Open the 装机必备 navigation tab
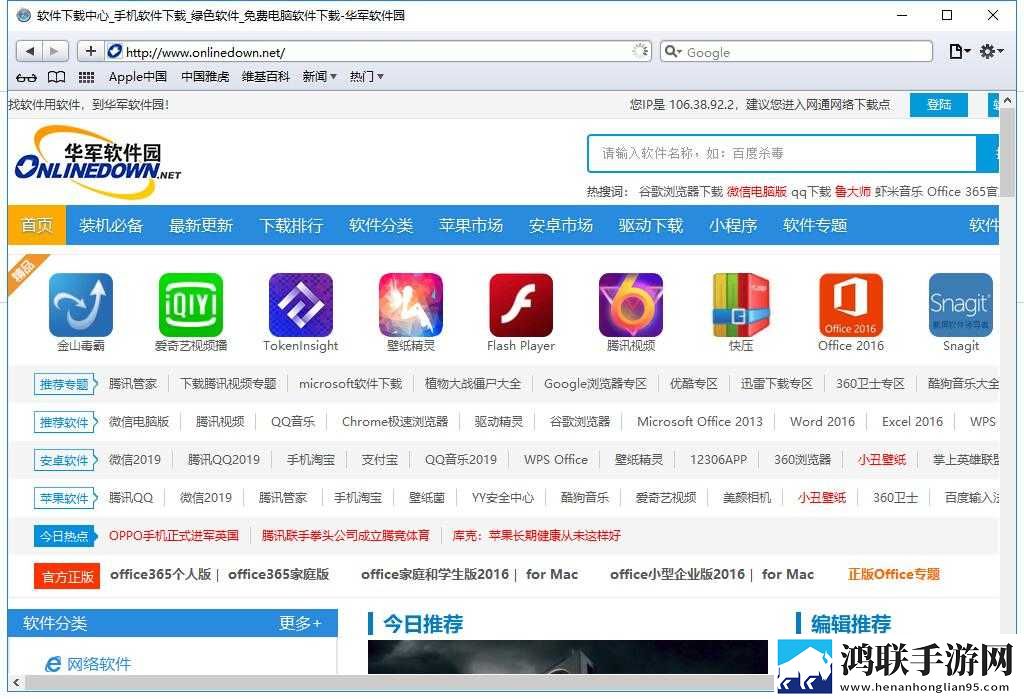 (x=111, y=225)
